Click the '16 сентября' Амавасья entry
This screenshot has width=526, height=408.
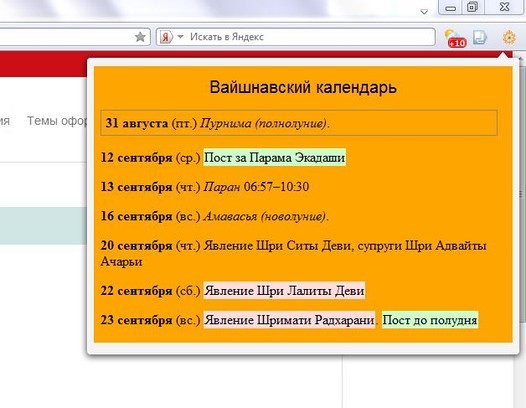215,216
